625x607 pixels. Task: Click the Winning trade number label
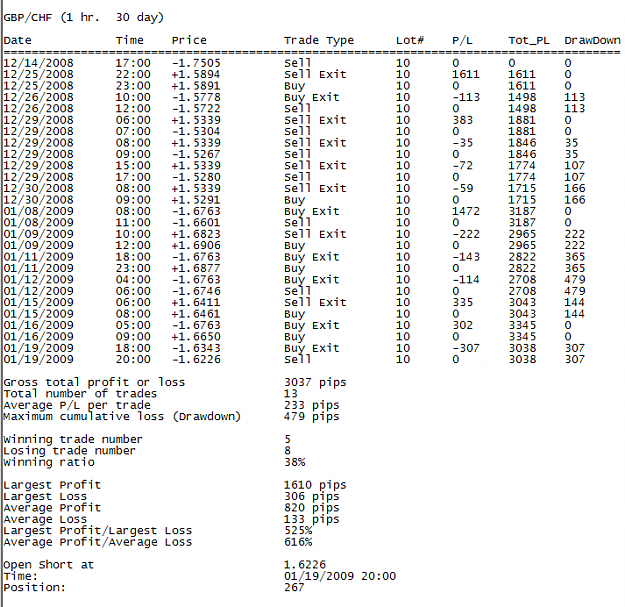[73, 440]
